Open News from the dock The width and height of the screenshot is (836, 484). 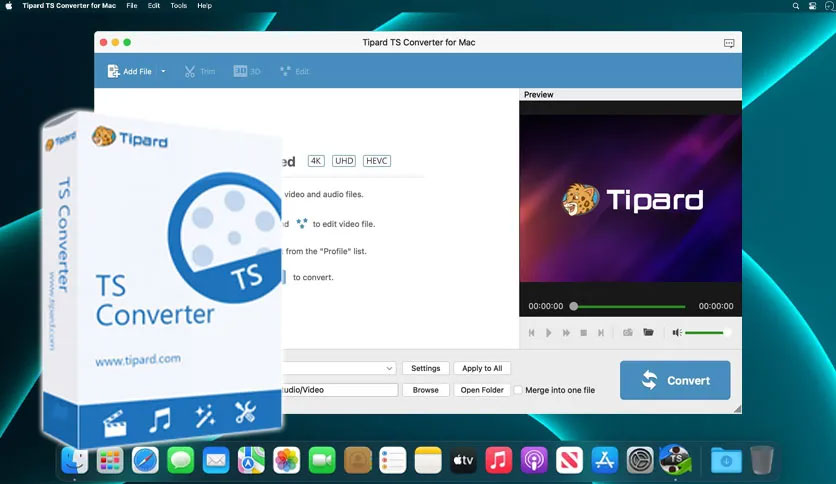569,460
